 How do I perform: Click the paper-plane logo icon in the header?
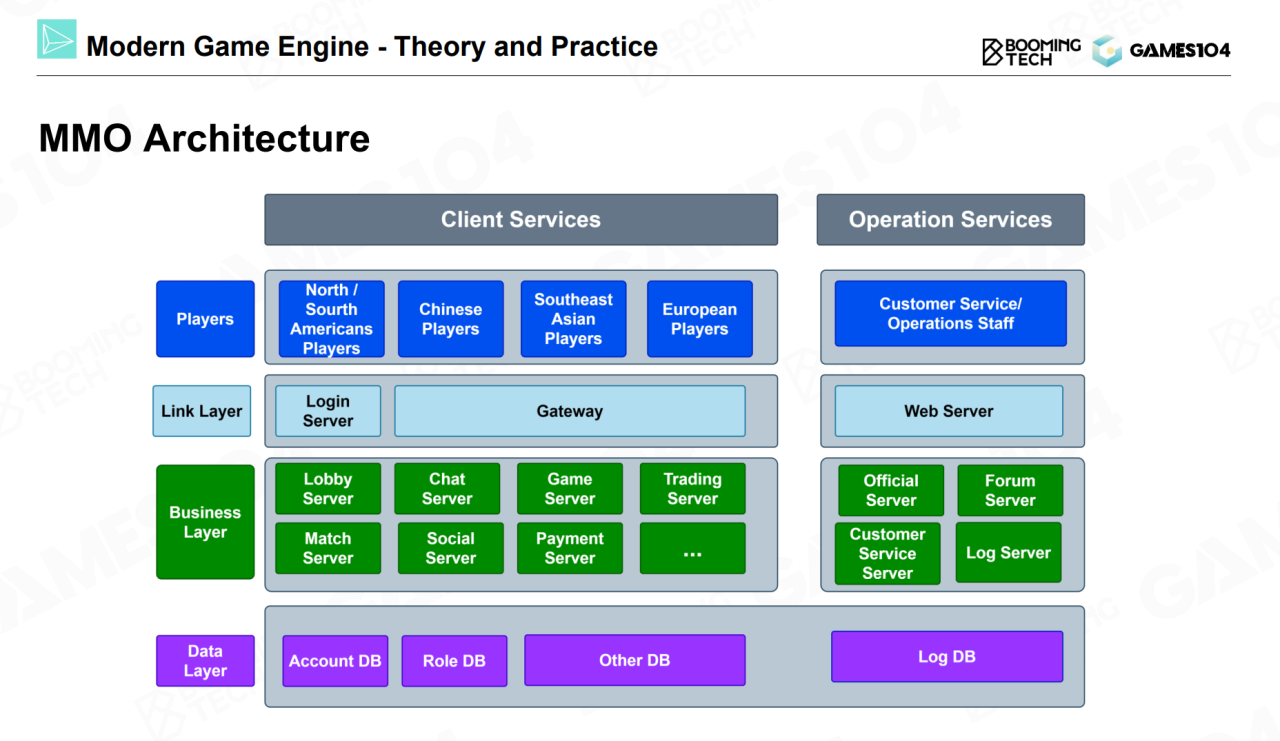56,39
